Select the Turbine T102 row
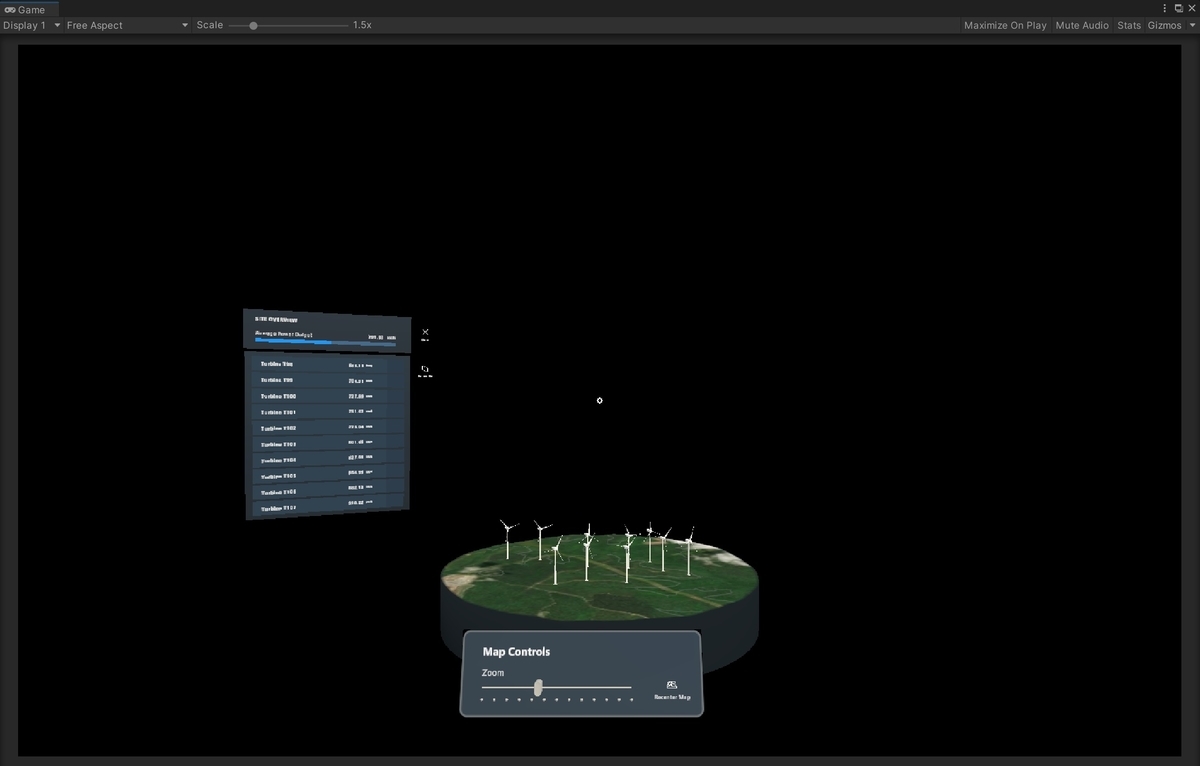The height and width of the screenshot is (766, 1200). click(x=327, y=428)
